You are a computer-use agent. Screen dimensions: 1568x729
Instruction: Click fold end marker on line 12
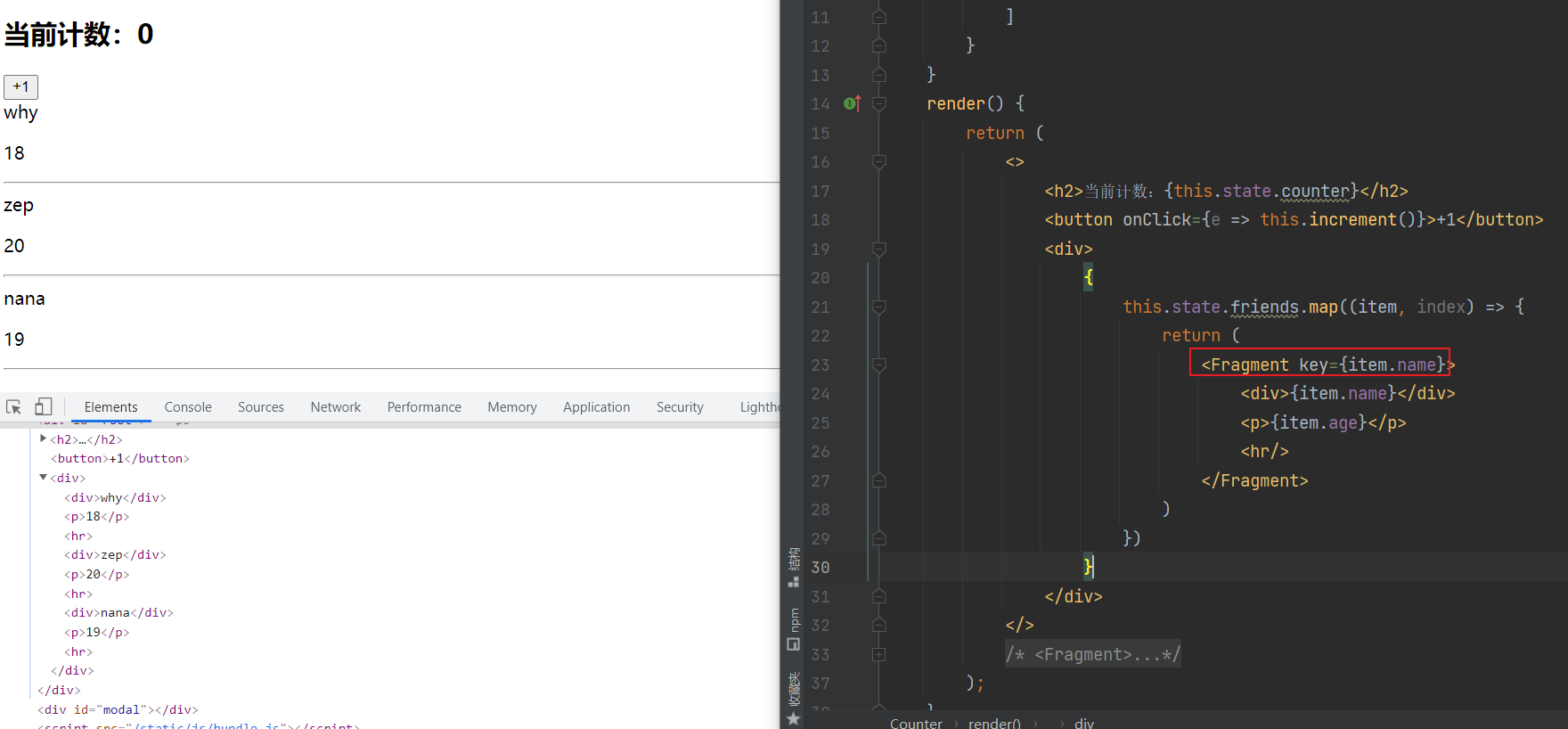tap(878, 45)
